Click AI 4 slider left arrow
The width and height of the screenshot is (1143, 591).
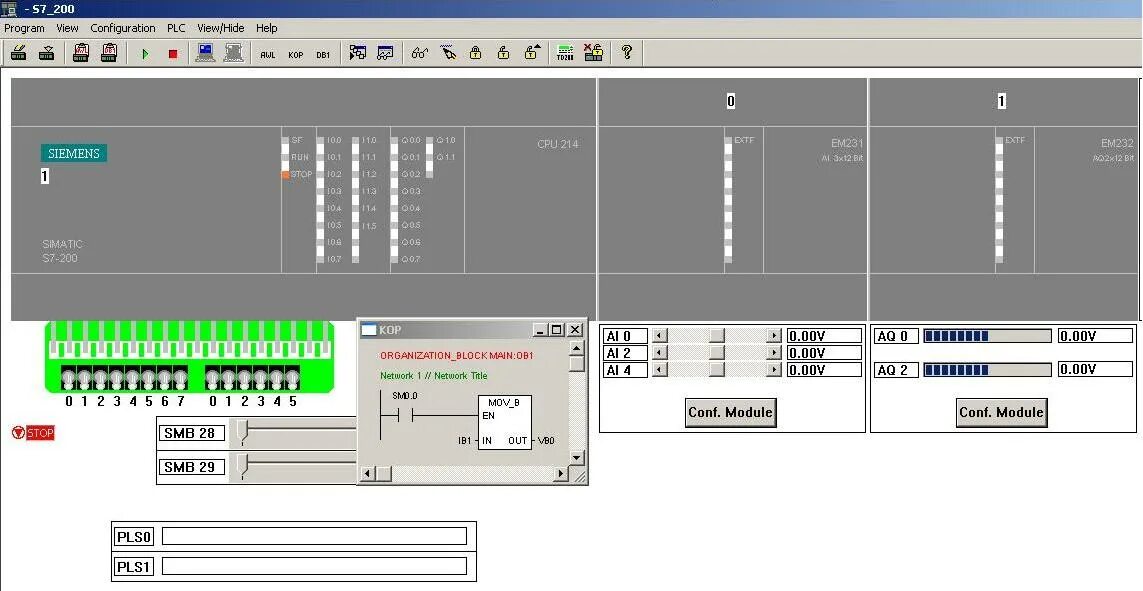point(659,369)
